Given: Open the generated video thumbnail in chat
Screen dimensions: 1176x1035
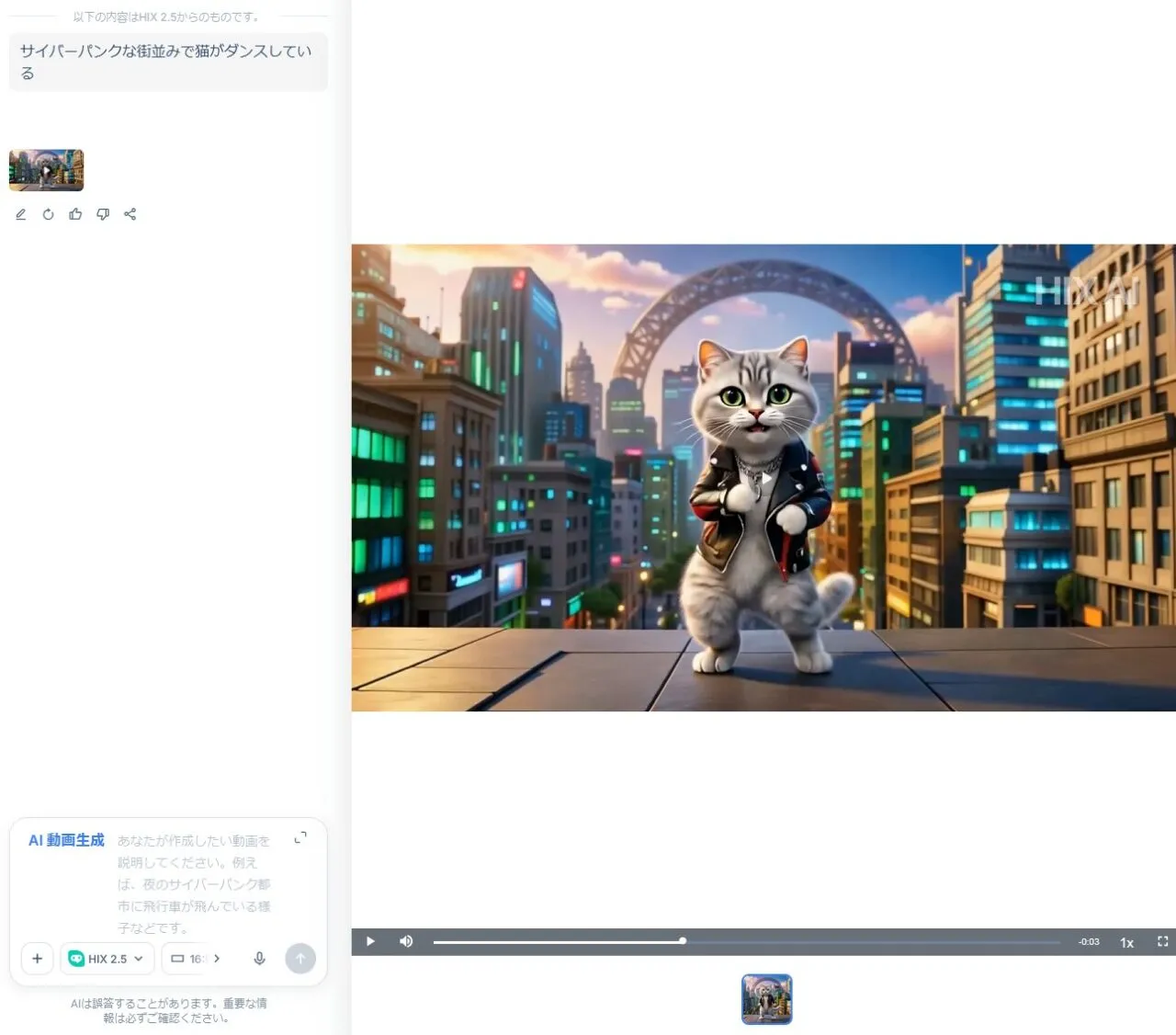Looking at the screenshot, I should 46,170.
